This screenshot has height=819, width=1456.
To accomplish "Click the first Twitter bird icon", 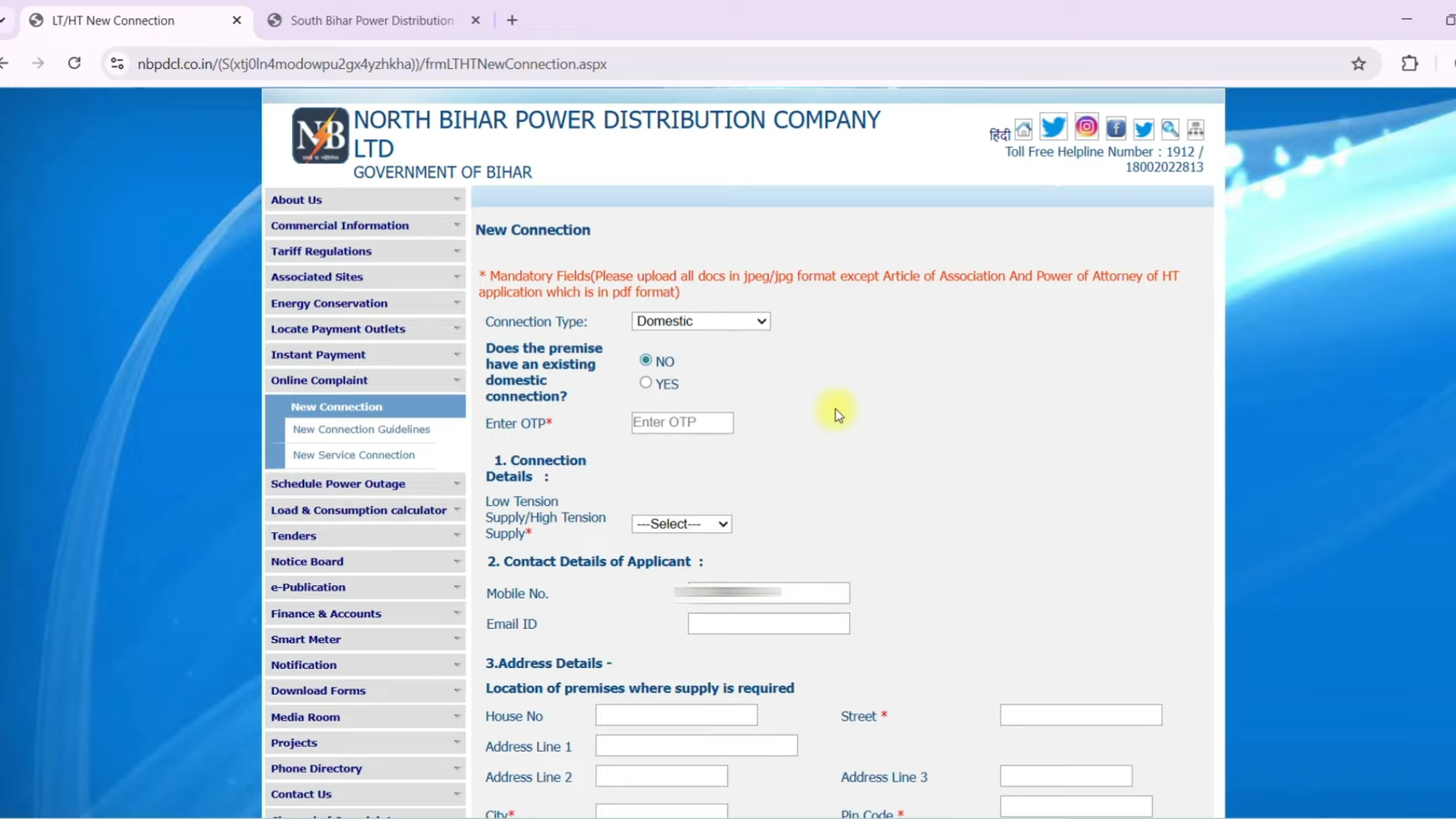I will [x=1053, y=127].
